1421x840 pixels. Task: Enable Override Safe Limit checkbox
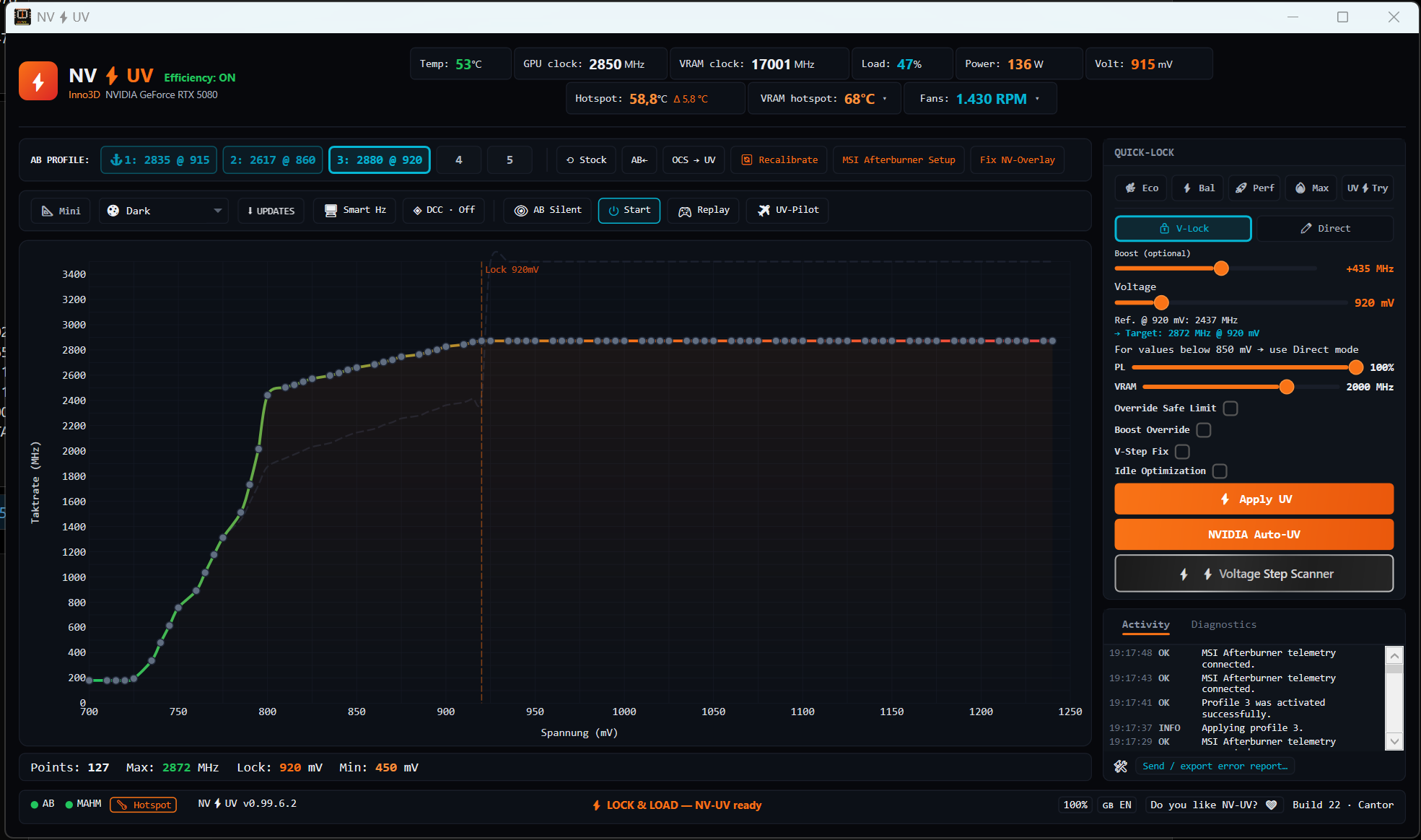pos(1230,408)
